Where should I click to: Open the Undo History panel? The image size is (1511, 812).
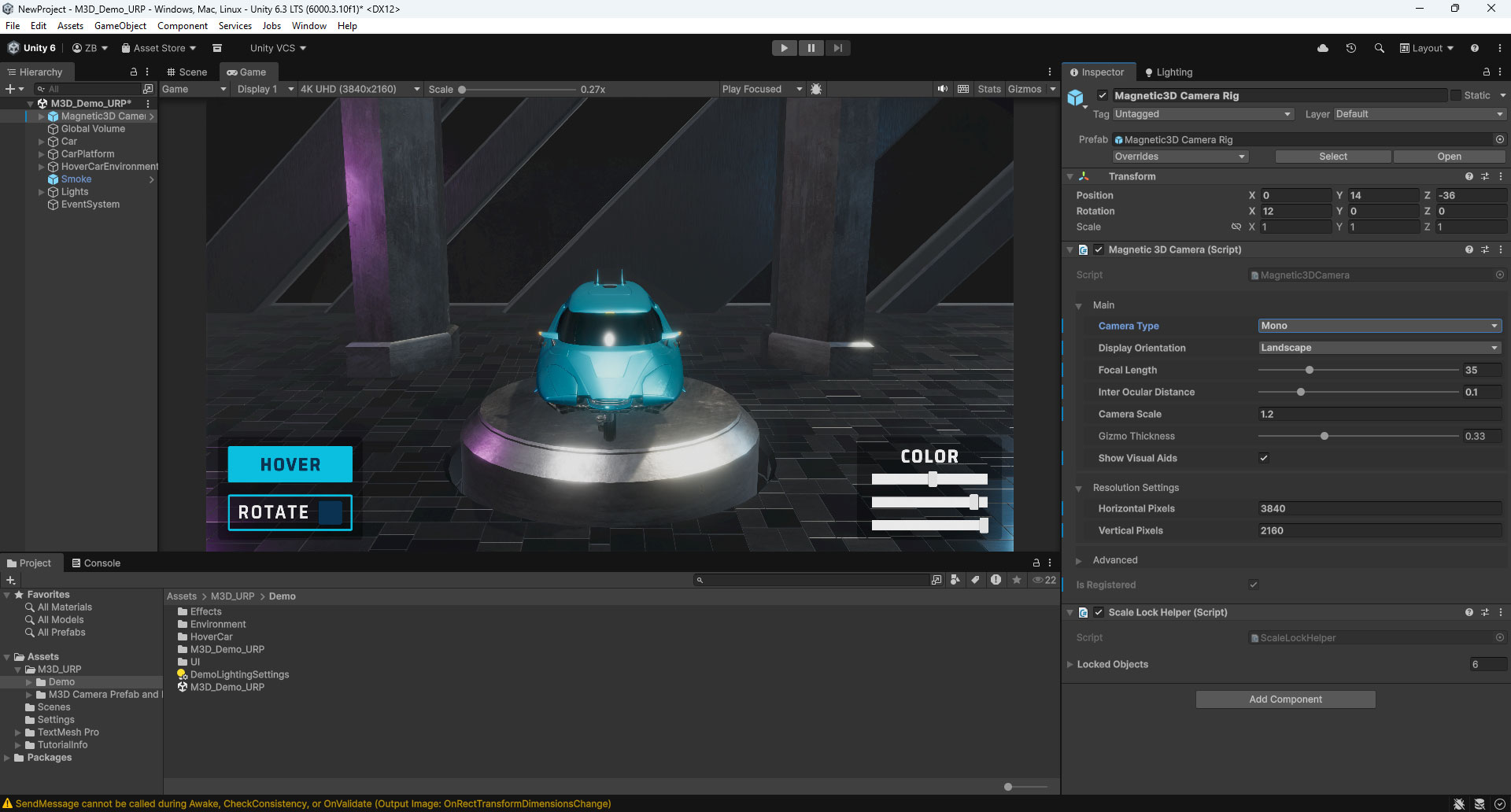[x=1351, y=48]
